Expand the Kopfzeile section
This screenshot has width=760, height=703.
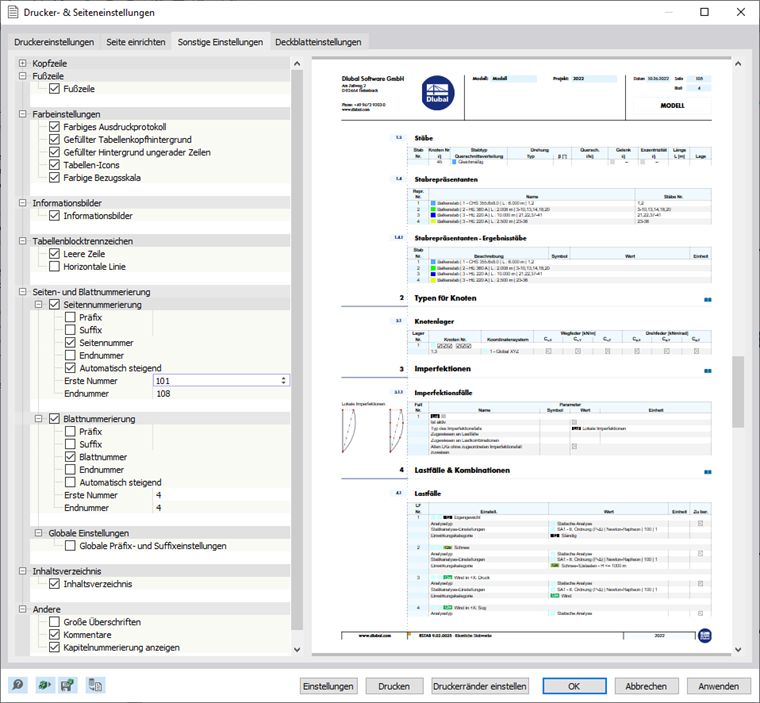pos(22,63)
